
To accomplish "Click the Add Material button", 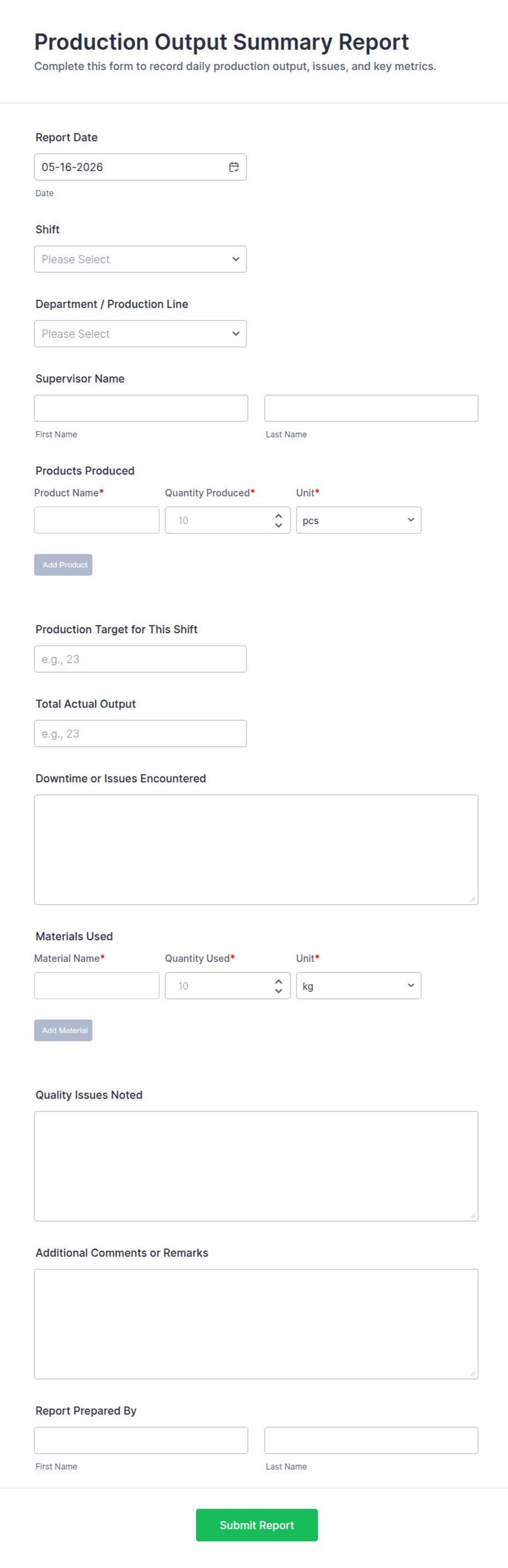I will (x=63, y=1031).
